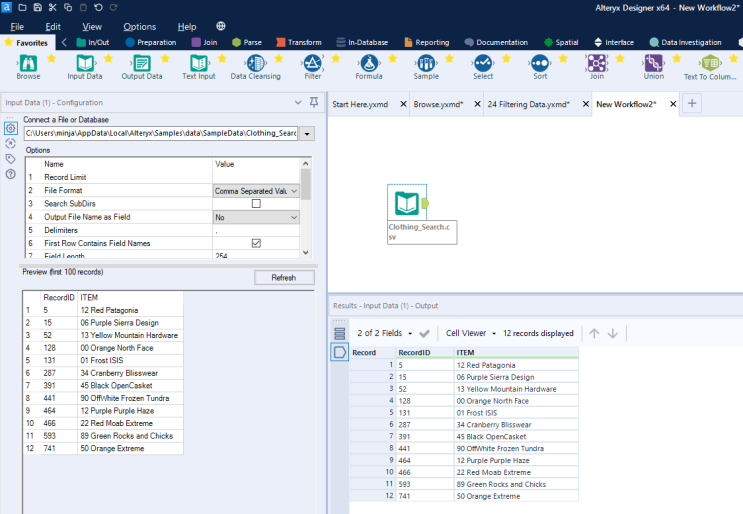Switch to the Preparation tool category
The height and width of the screenshot is (514, 743).
[151, 42]
